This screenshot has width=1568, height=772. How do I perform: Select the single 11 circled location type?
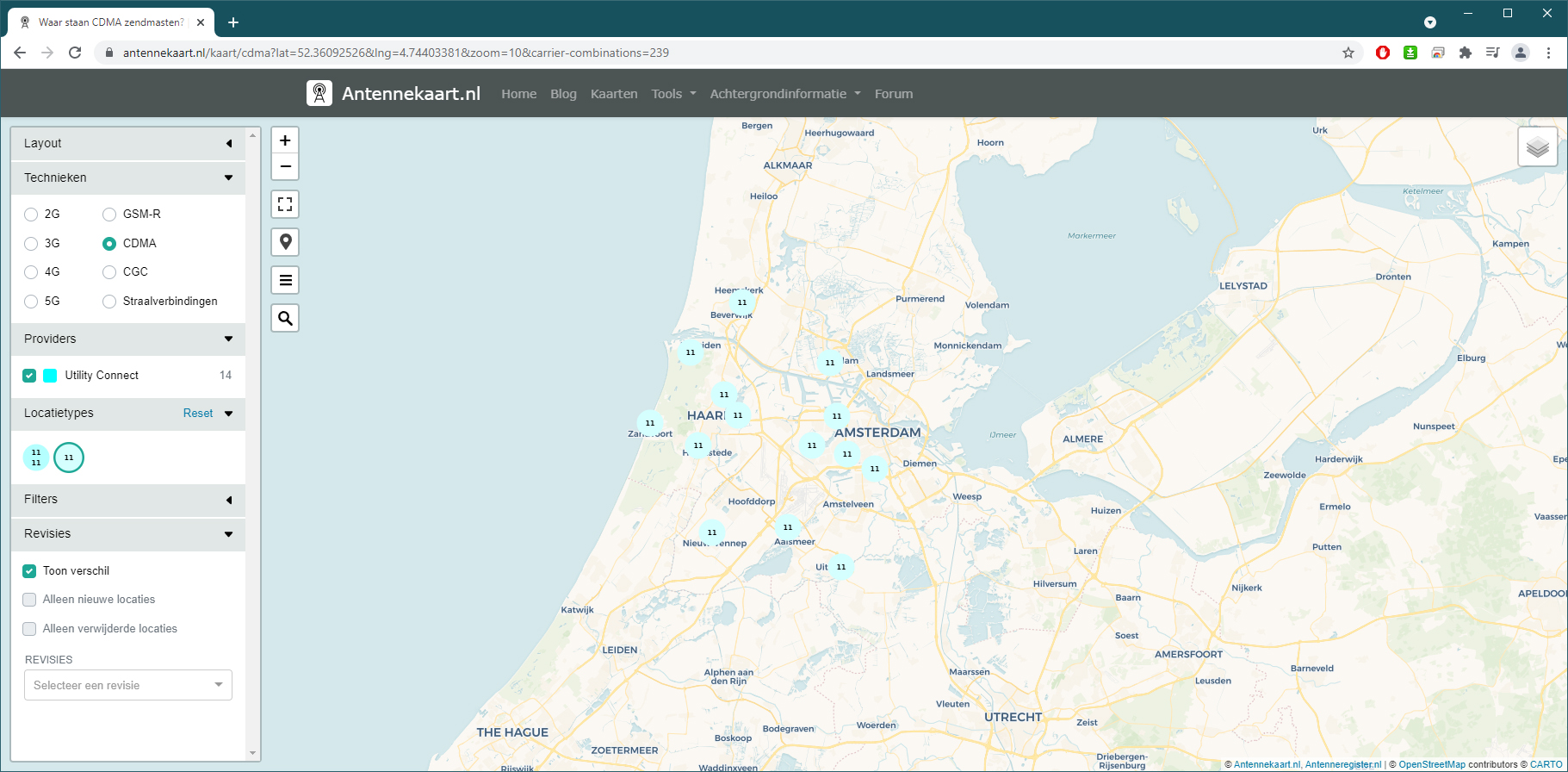69,458
